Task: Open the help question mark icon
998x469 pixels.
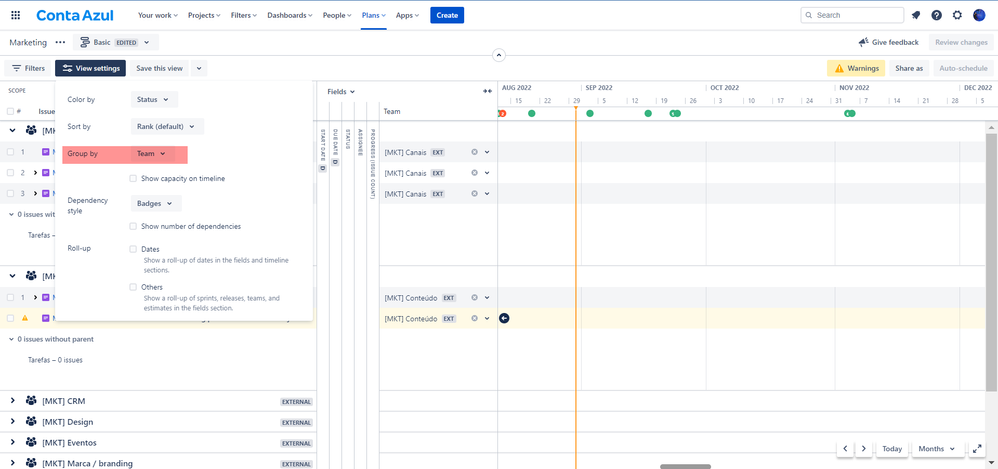Action: pos(936,15)
